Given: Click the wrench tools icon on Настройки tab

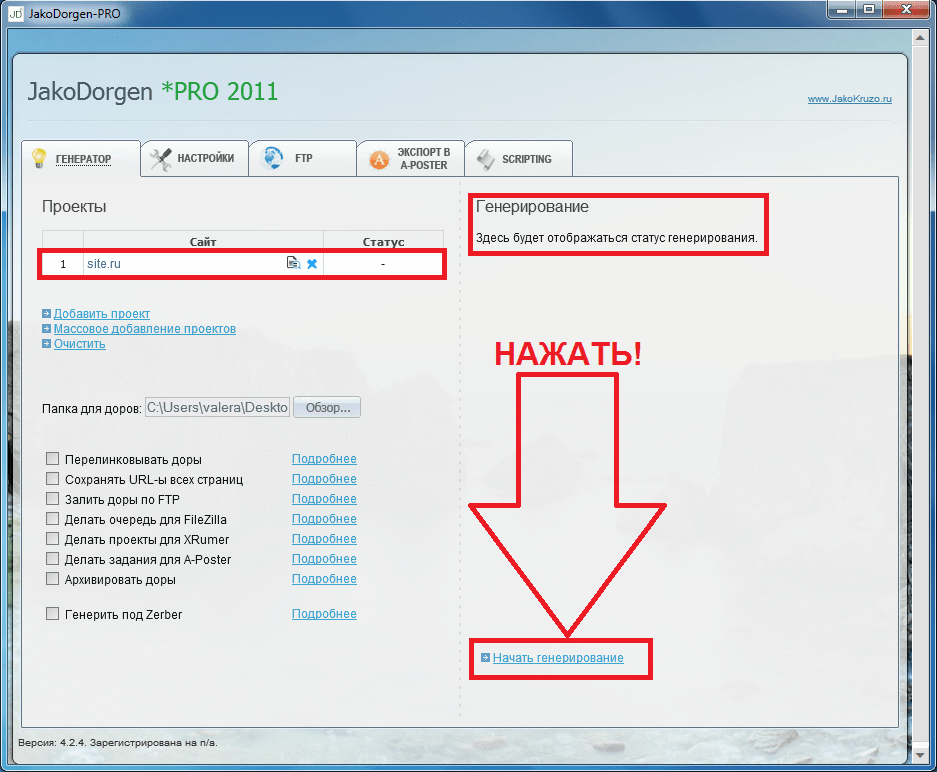Looking at the screenshot, I should 161,159.
